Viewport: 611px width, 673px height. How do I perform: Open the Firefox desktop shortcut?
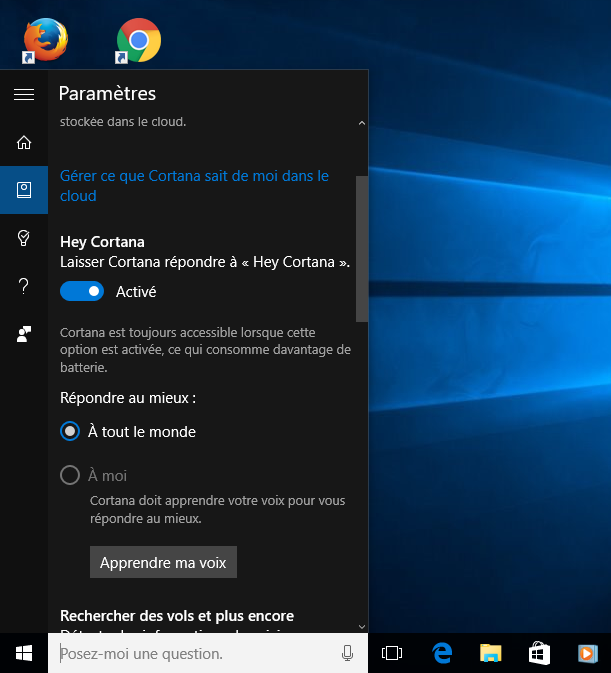click(x=45, y=40)
